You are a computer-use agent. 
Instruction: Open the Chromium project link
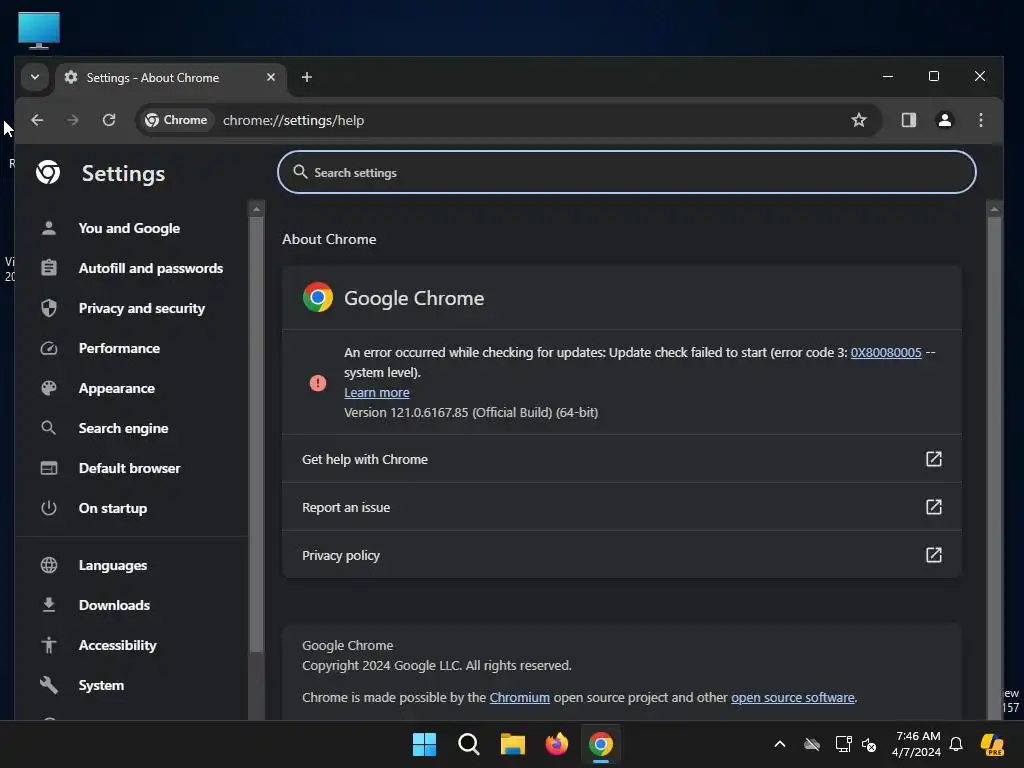point(520,697)
